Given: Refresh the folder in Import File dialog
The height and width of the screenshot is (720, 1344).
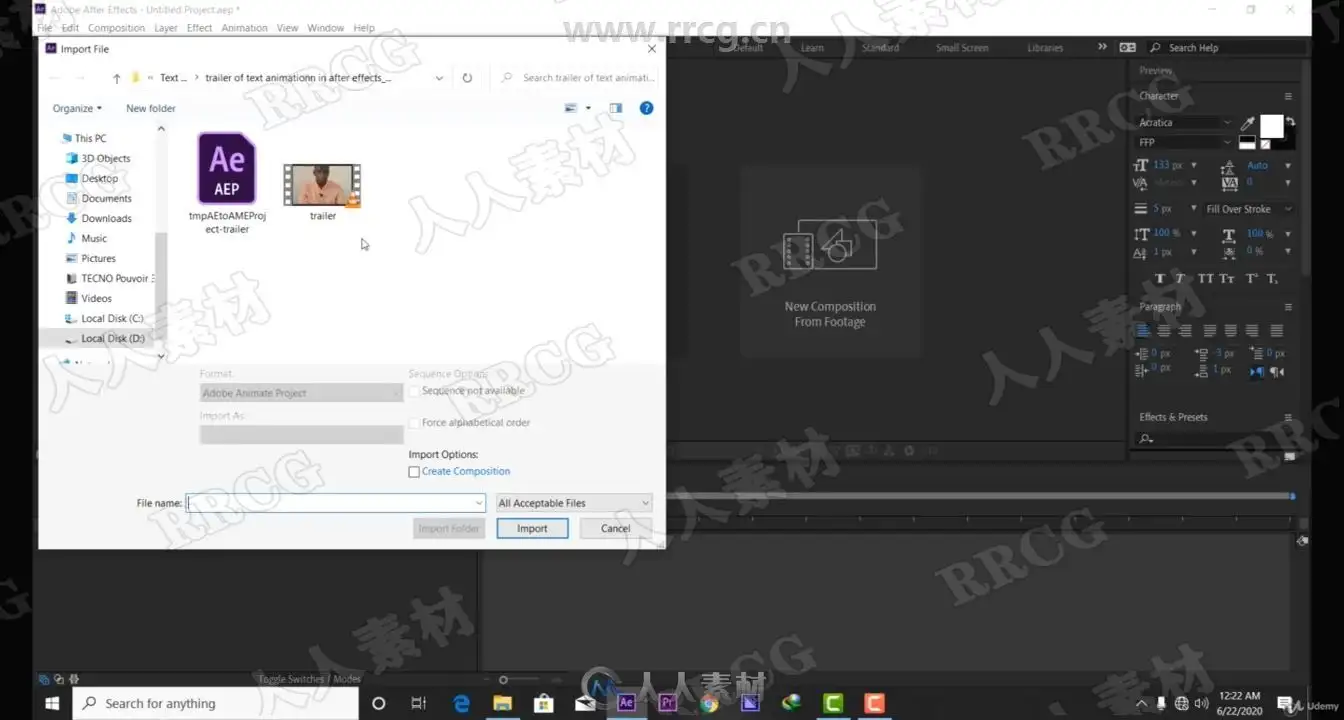Looking at the screenshot, I should (467, 77).
